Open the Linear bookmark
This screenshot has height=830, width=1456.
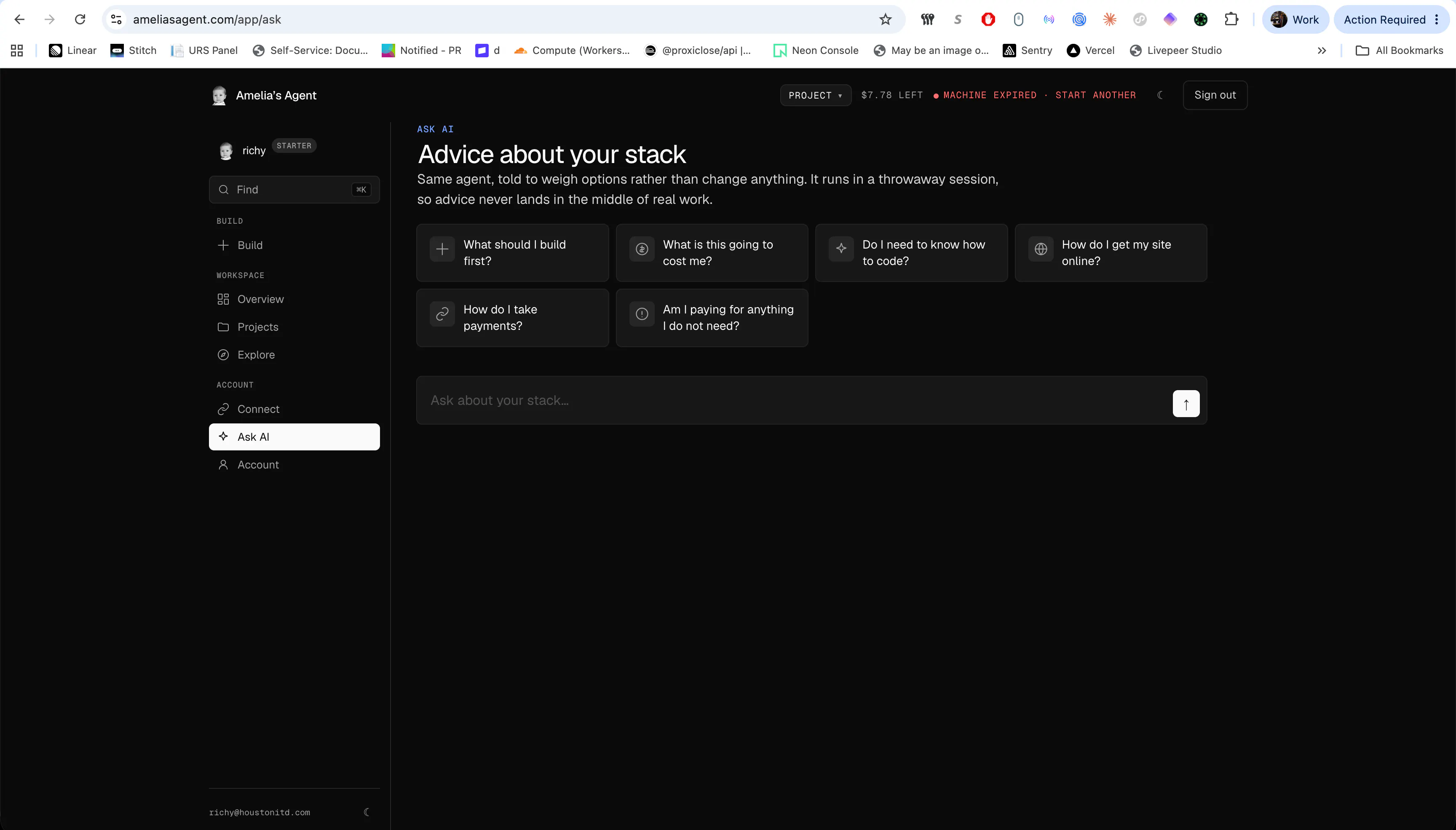(x=72, y=50)
